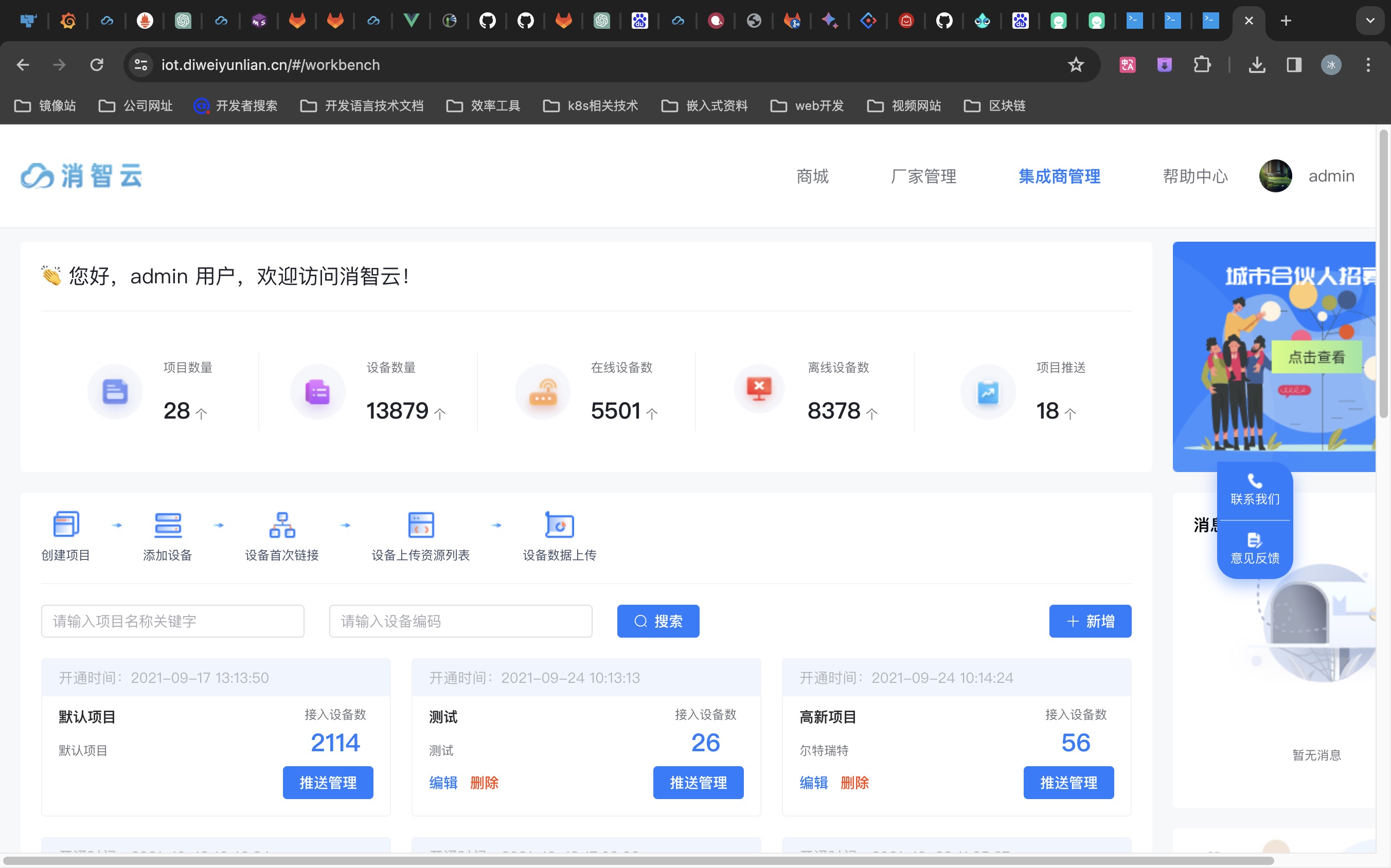Open the 区块链 bookmark folder
The image size is (1391, 868).
[995, 105]
